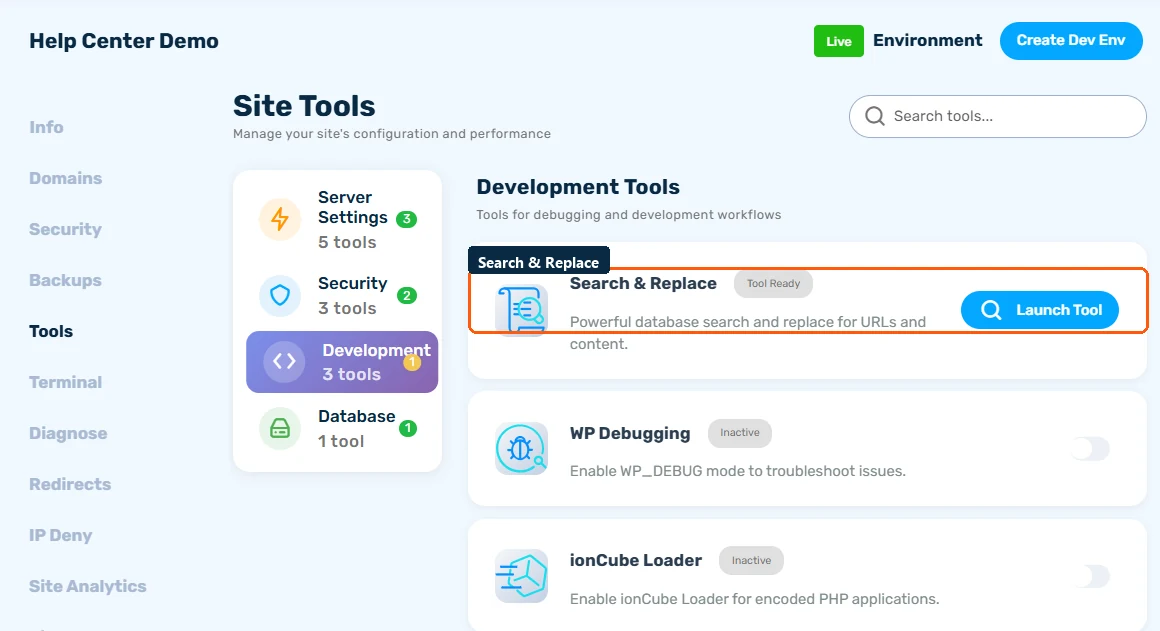Click the Security shield icon in categories
The image size is (1160, 631).
(x=280, y=296)
